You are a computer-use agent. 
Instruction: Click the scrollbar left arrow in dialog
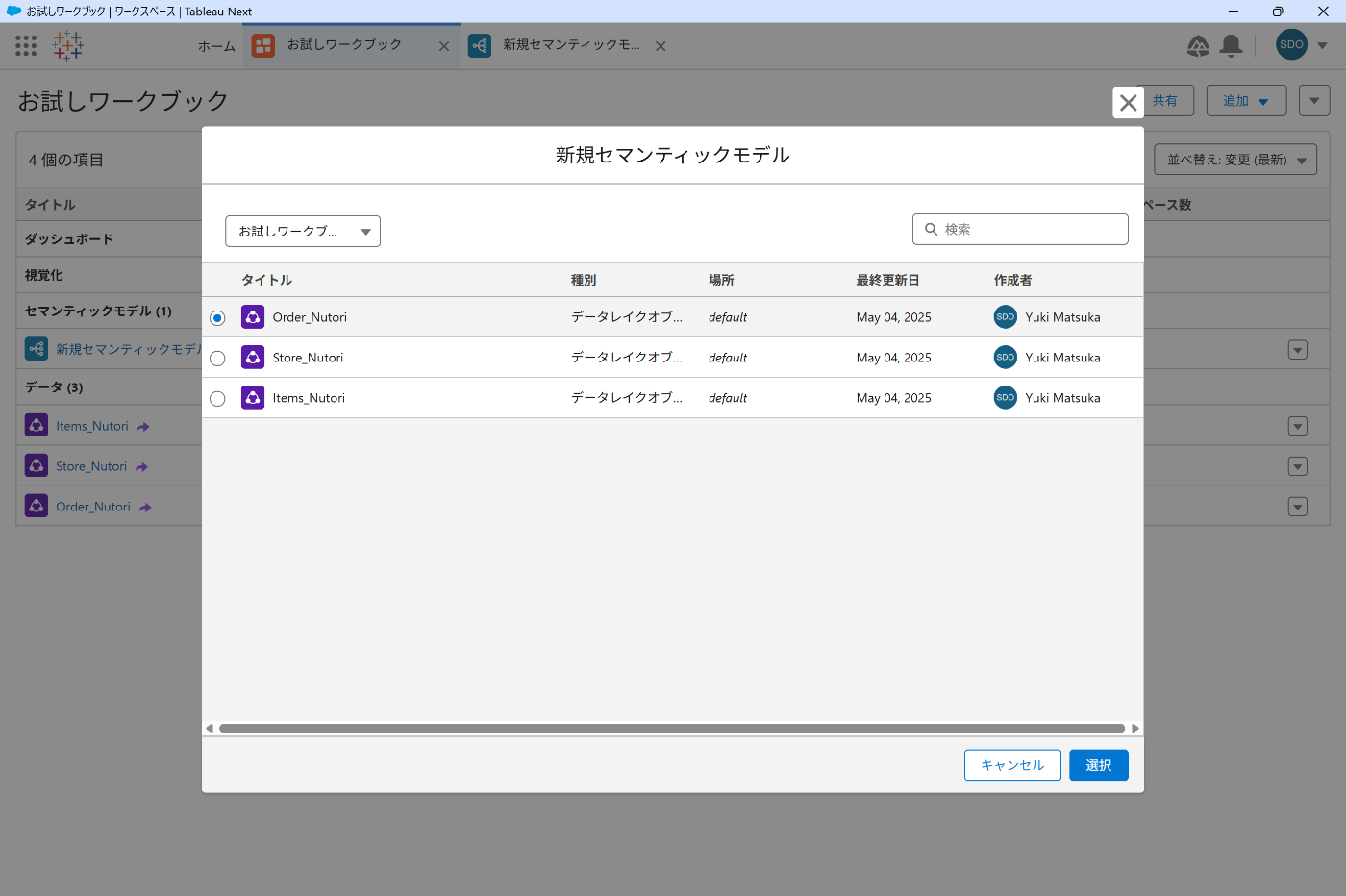coord(210,728)
